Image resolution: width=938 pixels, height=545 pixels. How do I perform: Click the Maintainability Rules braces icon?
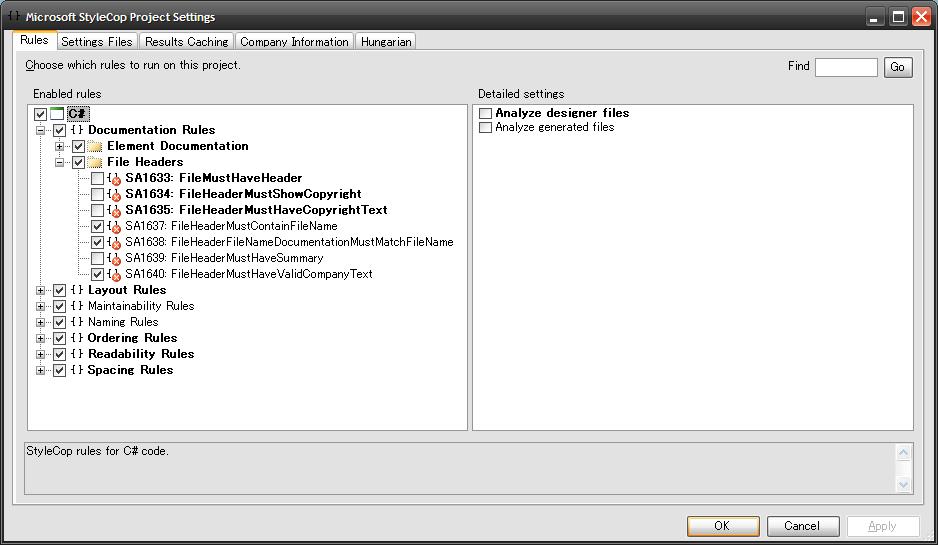[77, 306]
